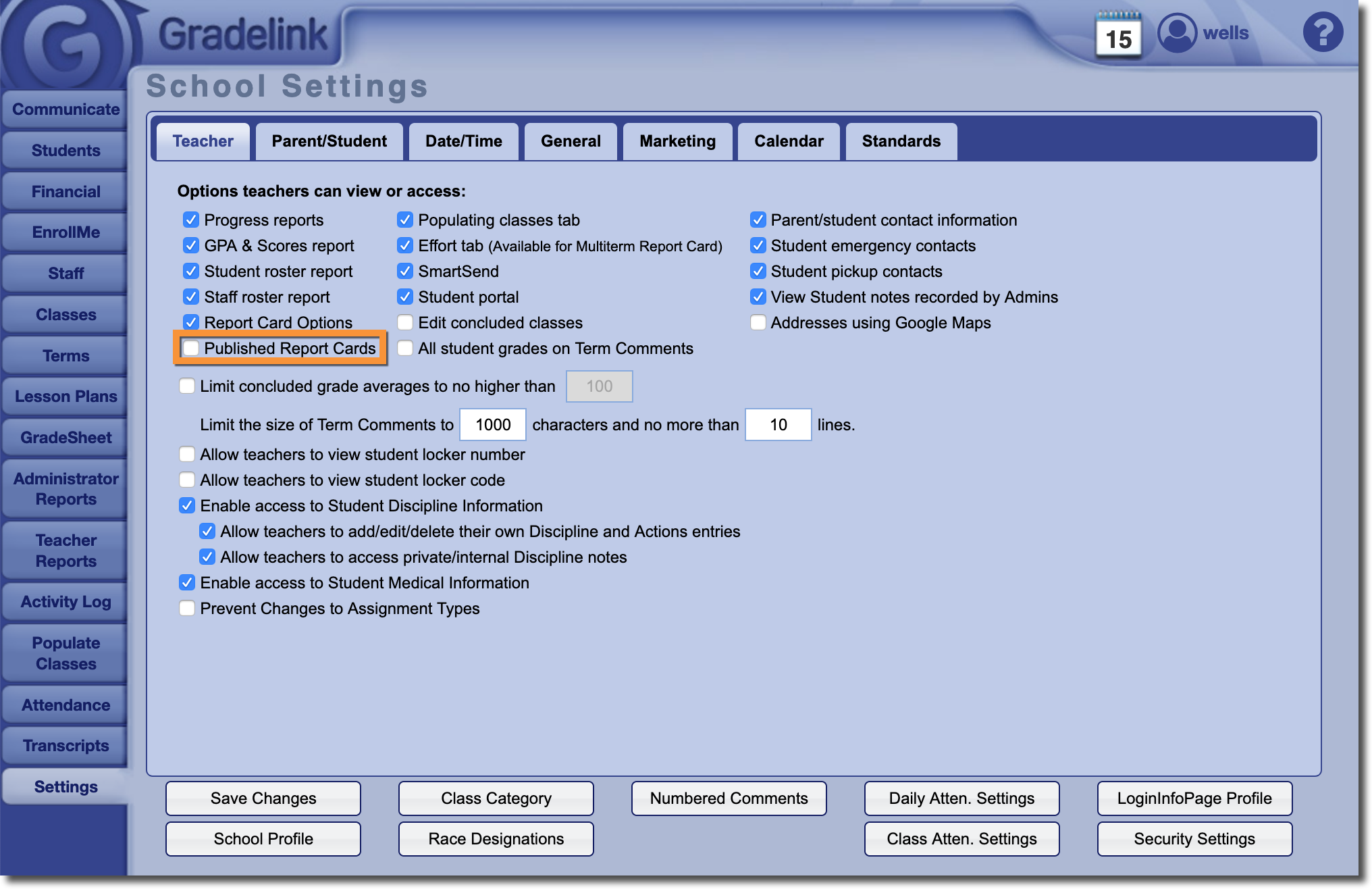The height and width of the screenshot is (889, 1372).
Task: Switch to the Marketing tab
Action: (x=677, y=141)
